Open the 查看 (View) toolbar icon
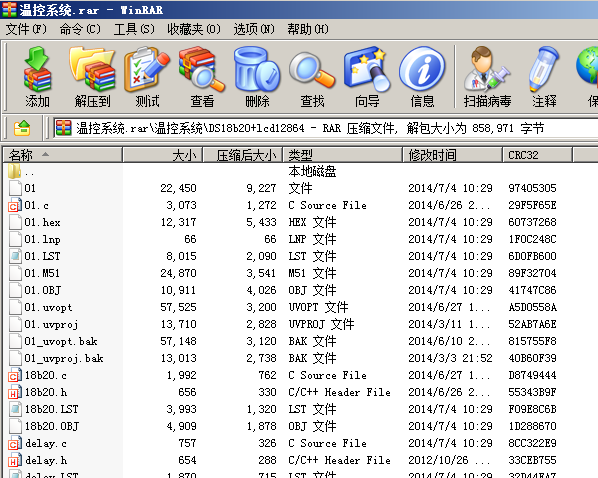The width and height of the screenshot is (598, 478). [202, 69]
